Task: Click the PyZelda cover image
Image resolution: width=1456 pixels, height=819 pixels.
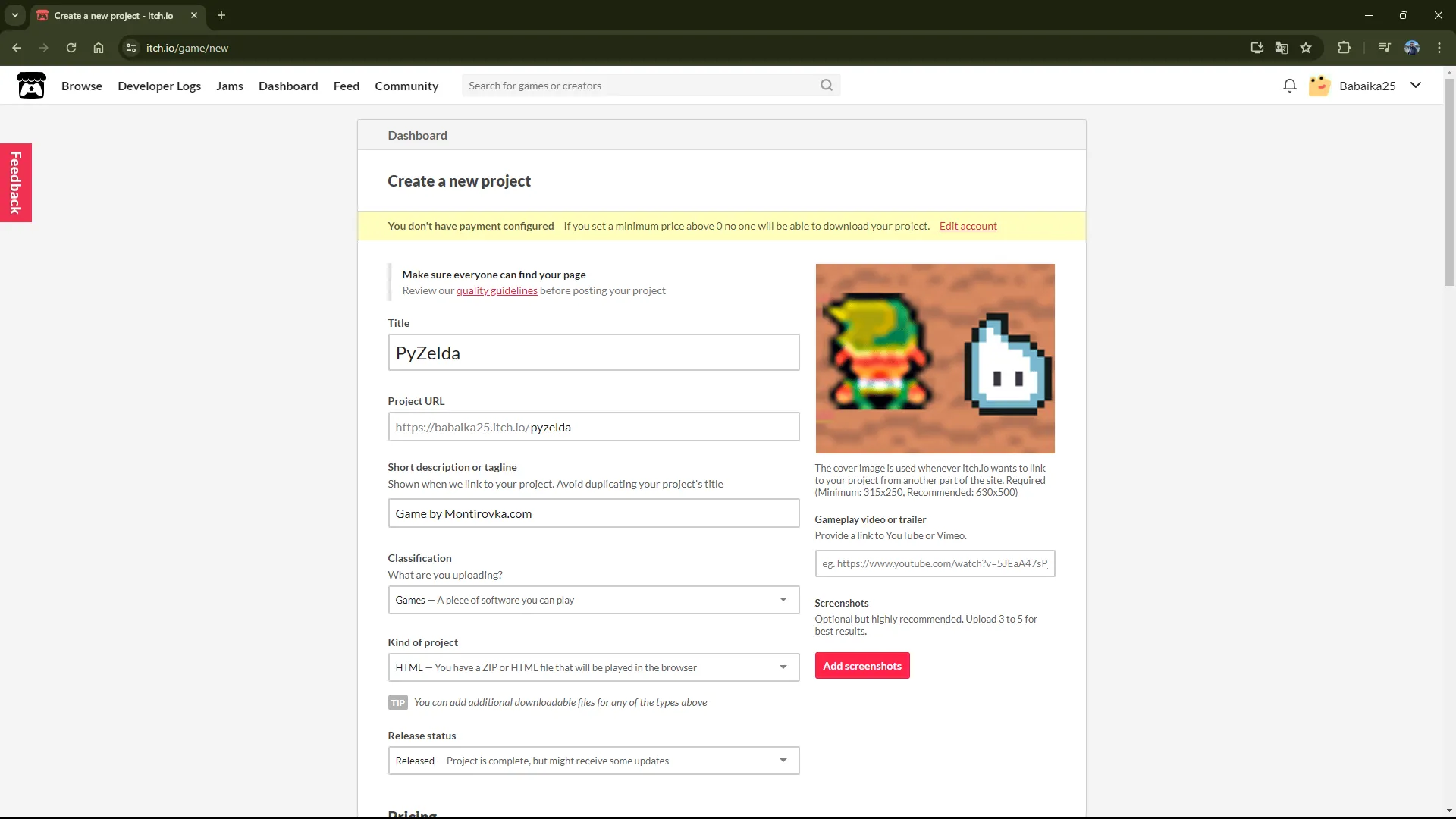Action: click(x=934, y=359)
